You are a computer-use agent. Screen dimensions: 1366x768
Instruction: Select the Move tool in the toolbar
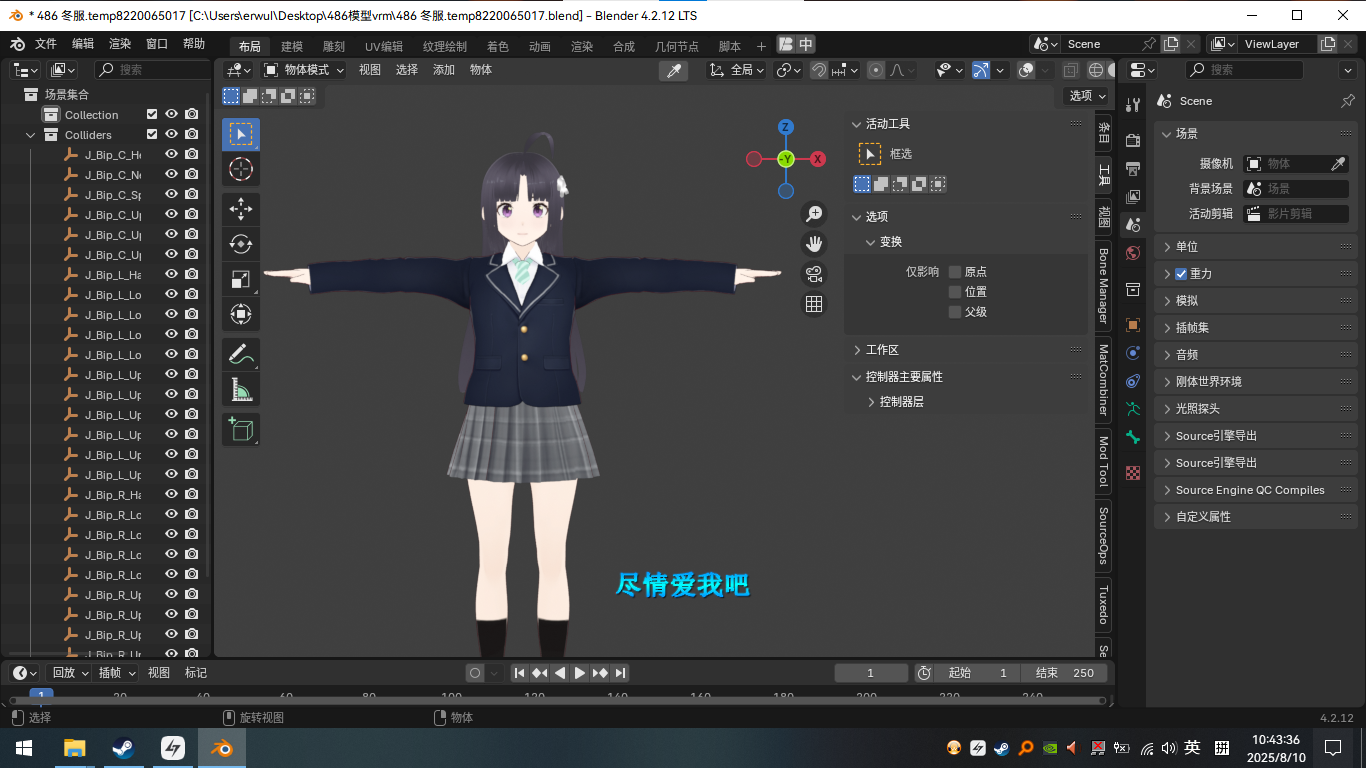pyautogui.click(x=241, y=209)
